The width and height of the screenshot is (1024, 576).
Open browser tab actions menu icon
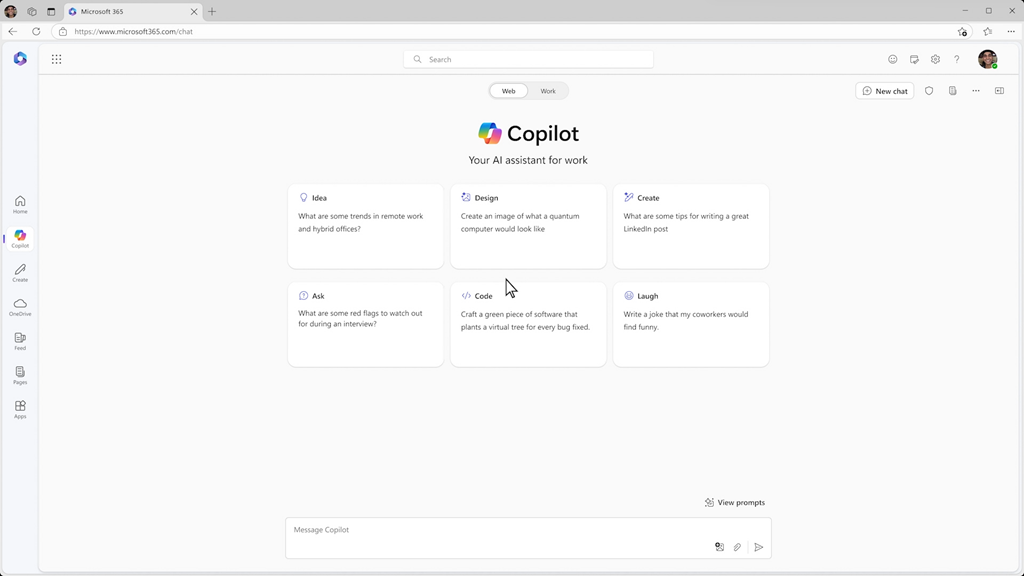point(51,12)
